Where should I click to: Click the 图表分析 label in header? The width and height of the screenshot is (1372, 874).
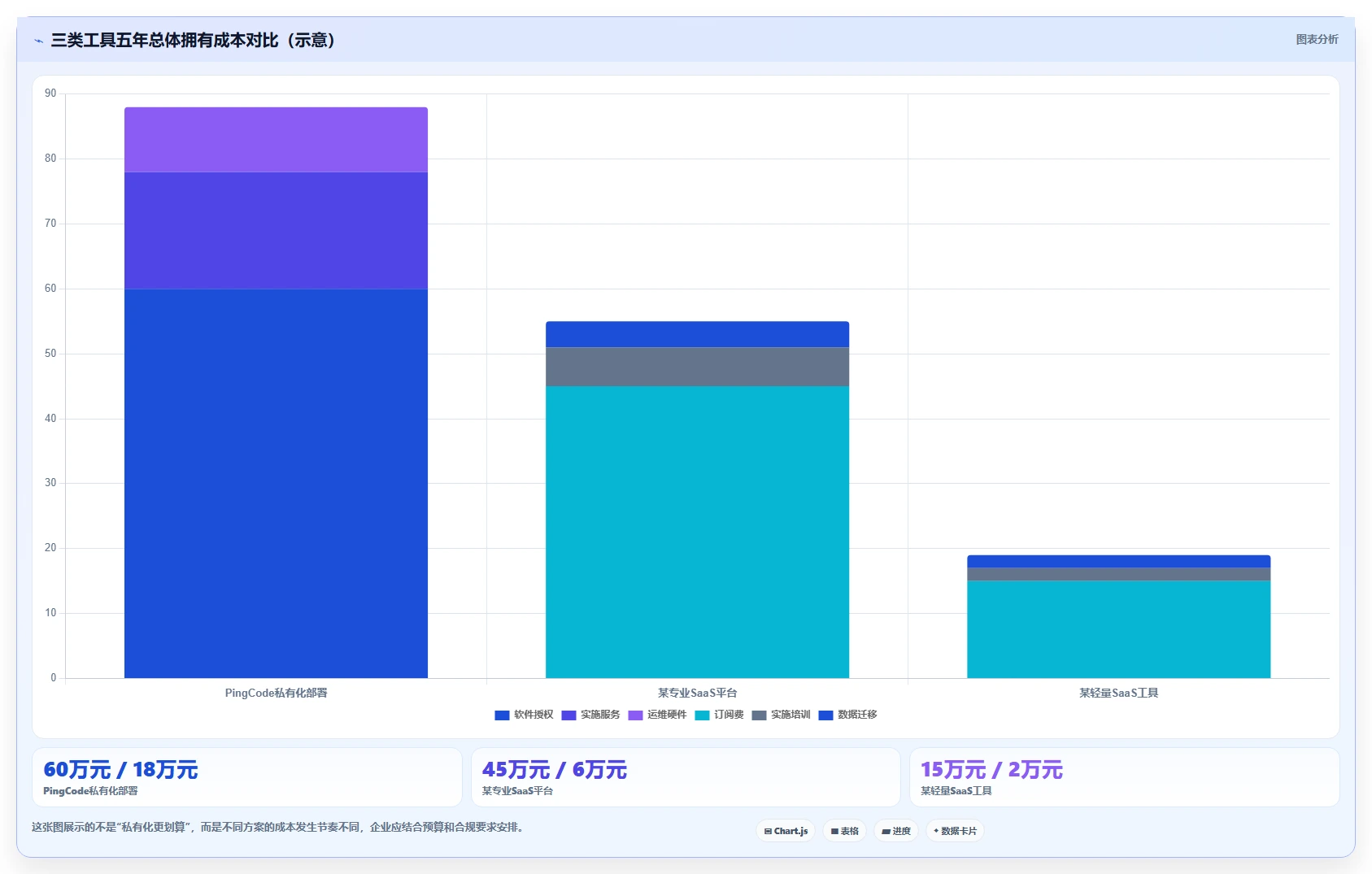pos(1317,39)
